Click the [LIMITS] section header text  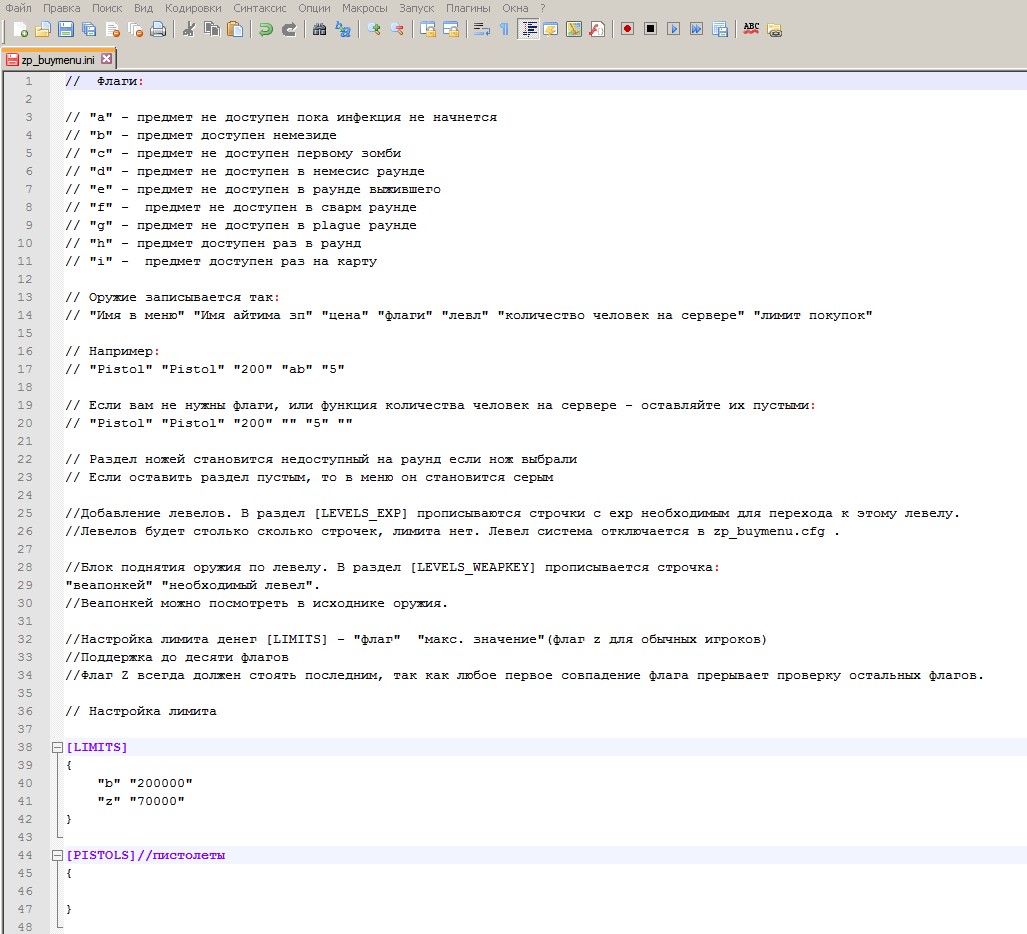tap(97, 747)
